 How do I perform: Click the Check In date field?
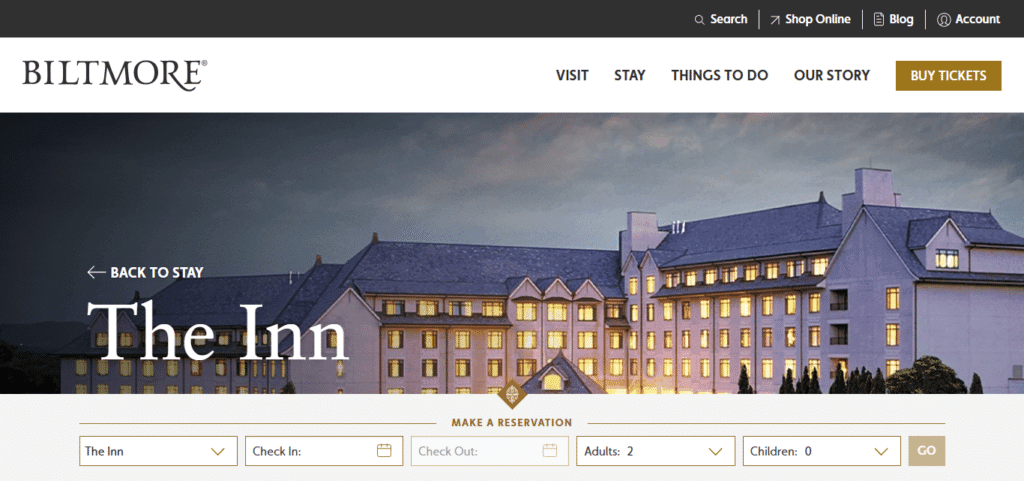pyautogui.click(x=324, y=451)
